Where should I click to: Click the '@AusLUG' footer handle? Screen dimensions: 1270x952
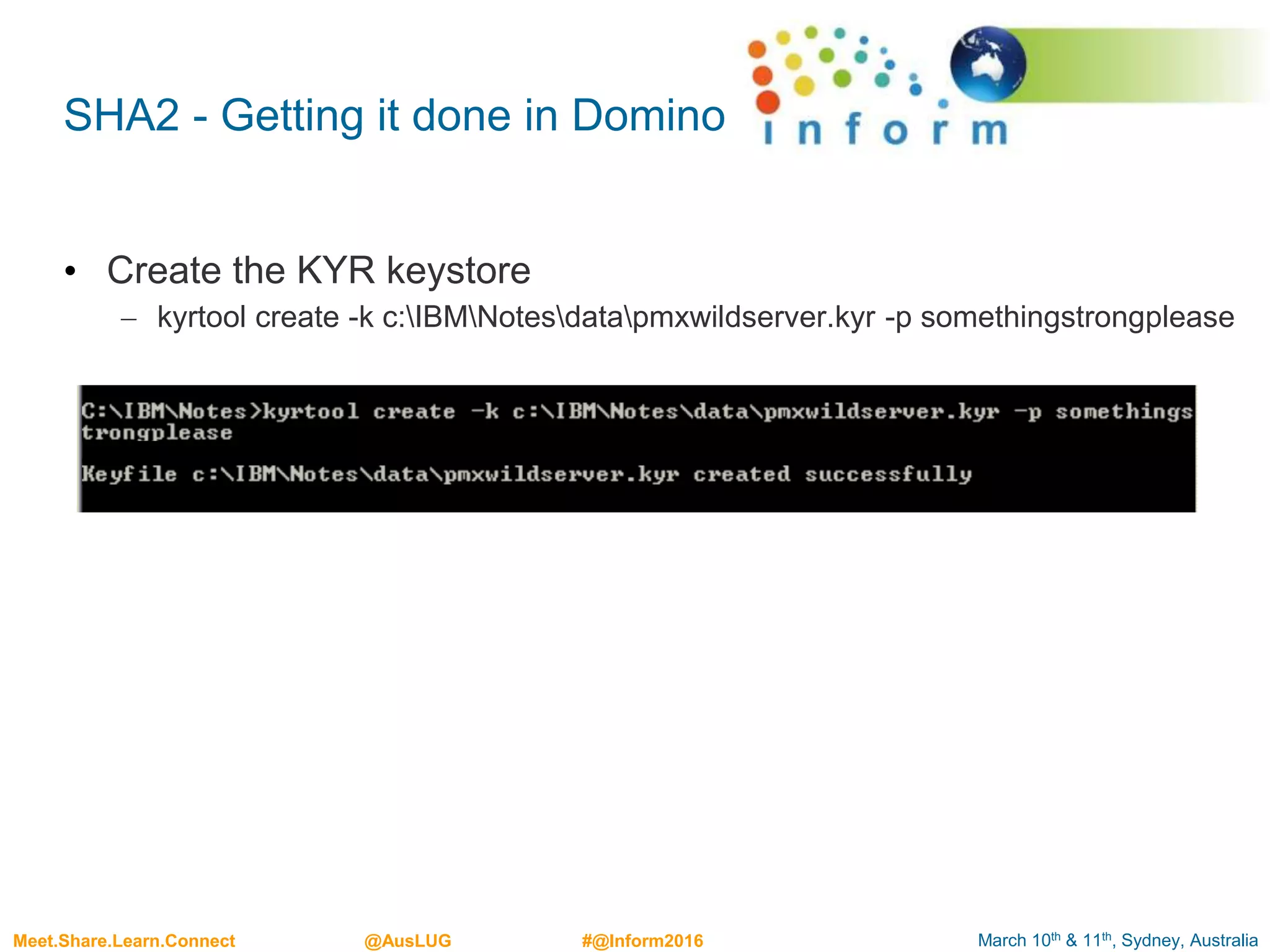408,941
